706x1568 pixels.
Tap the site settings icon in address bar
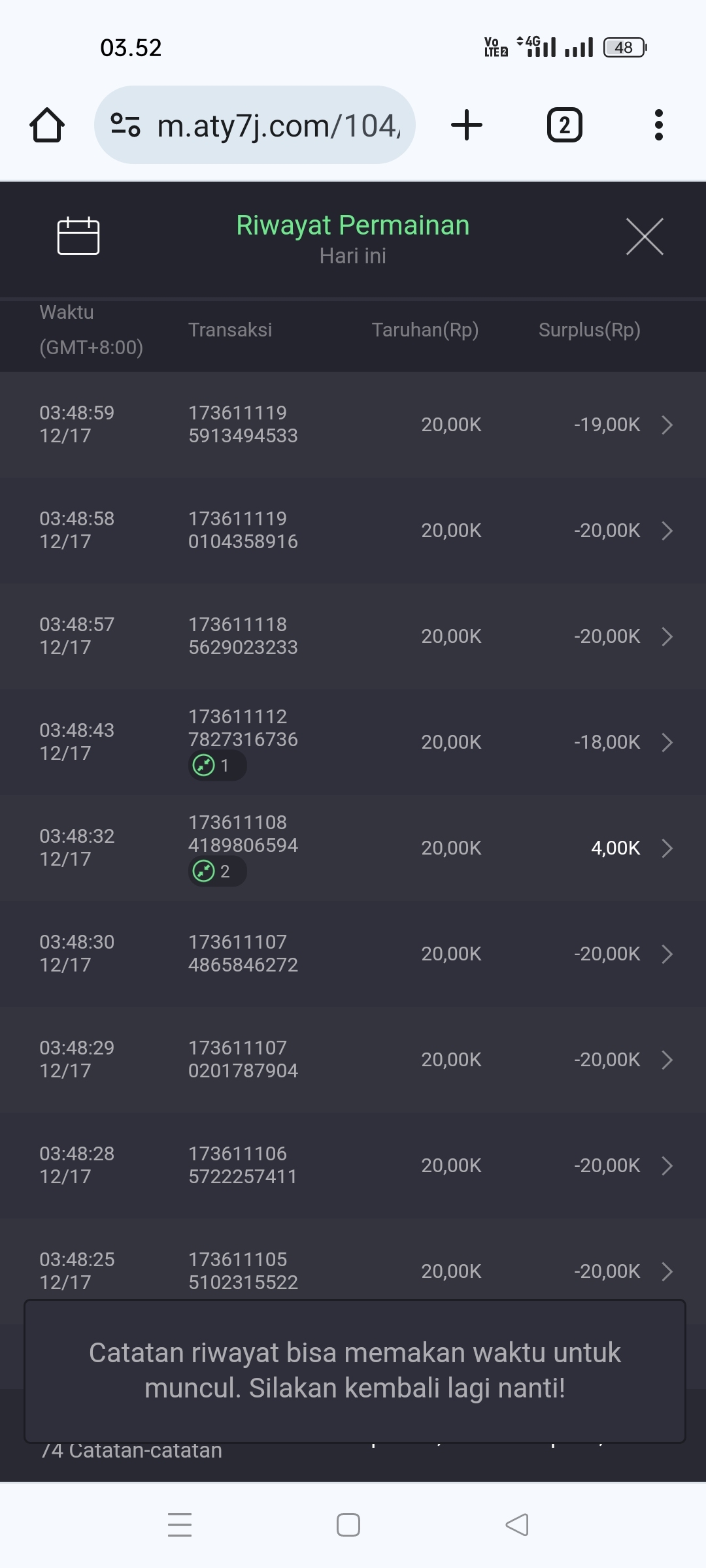point(125,125)
